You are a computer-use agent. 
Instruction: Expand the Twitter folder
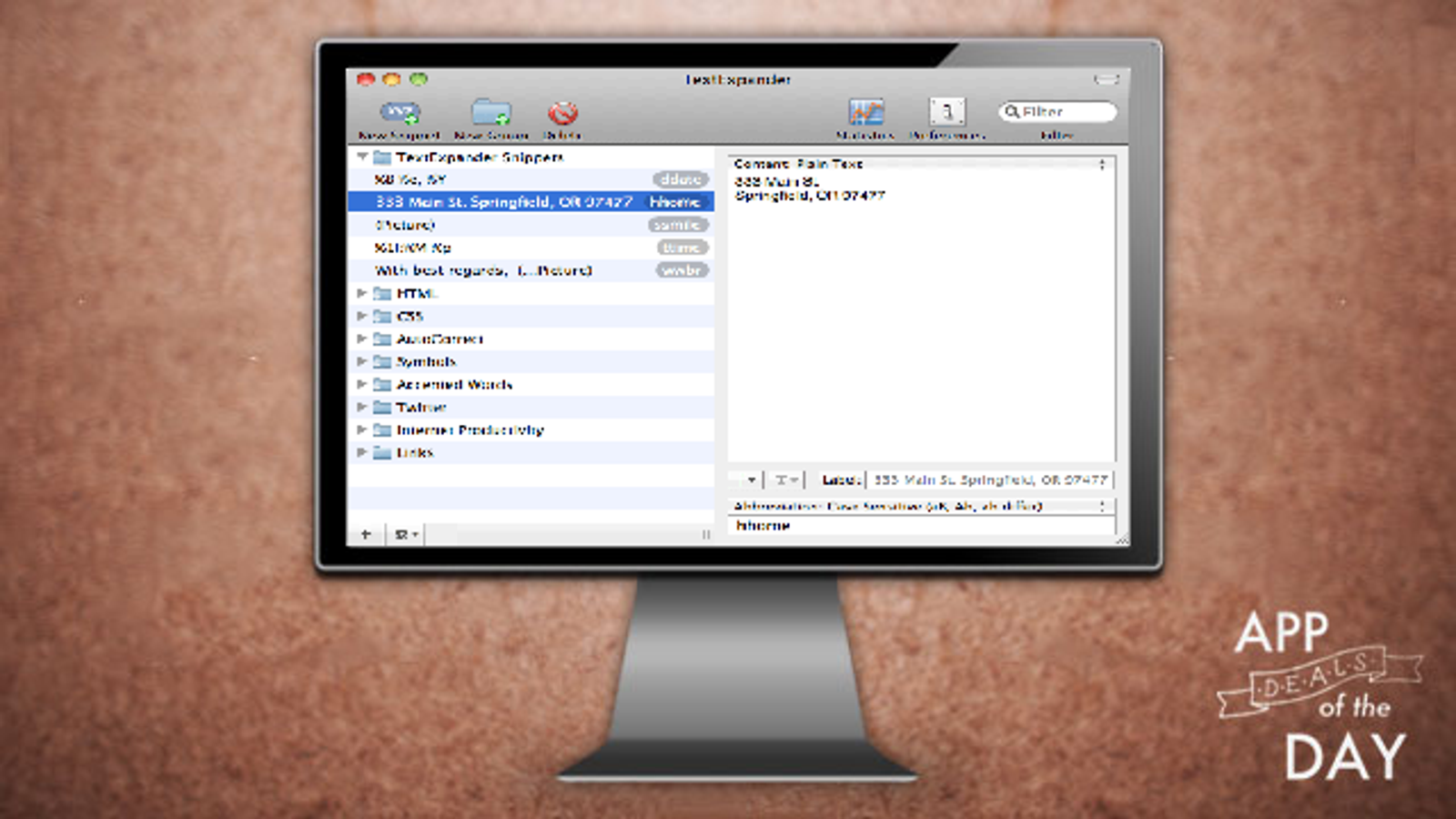click(x=361, y=407)
